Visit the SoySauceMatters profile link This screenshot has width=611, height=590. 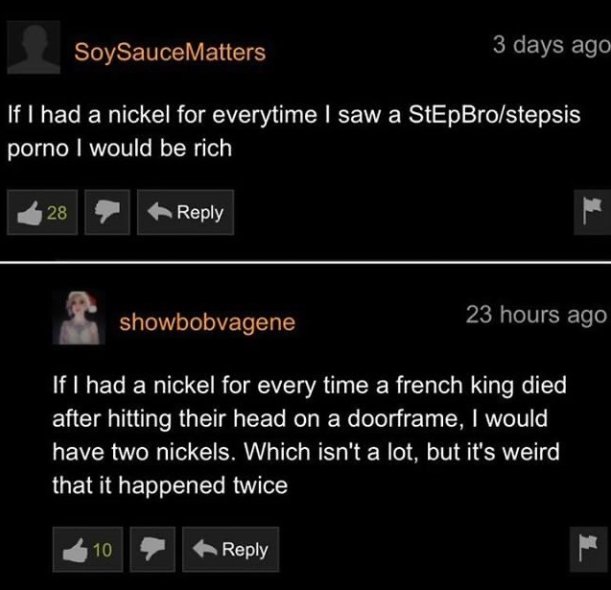coord(170,51)
